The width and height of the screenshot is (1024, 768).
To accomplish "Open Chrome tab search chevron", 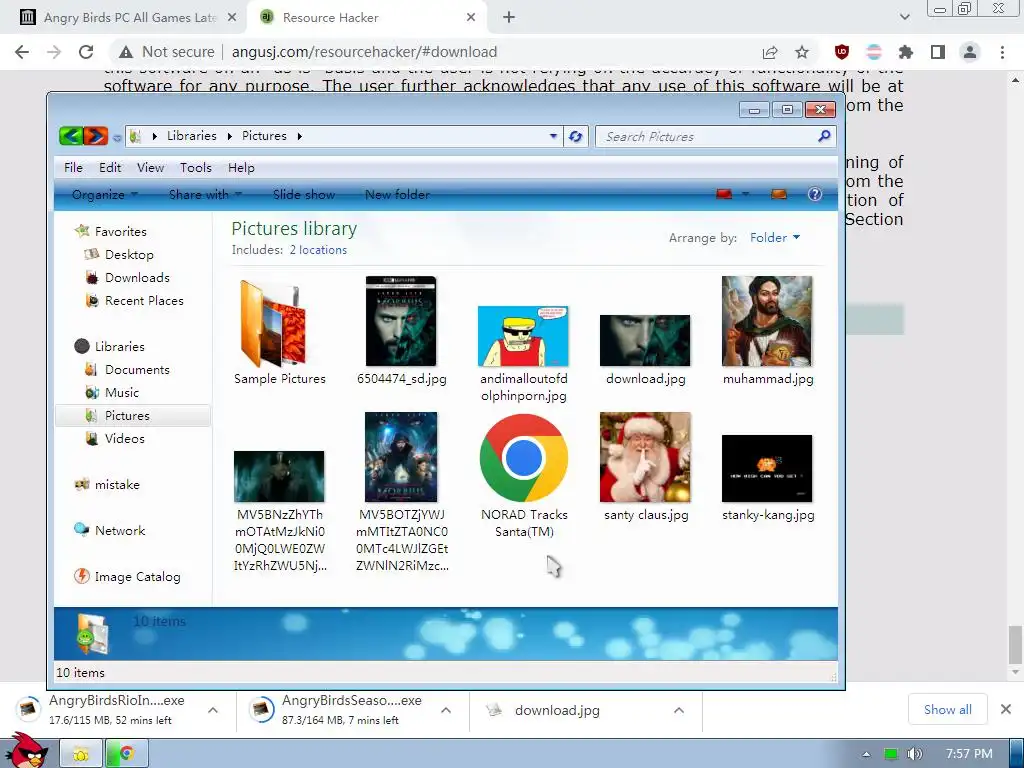I will pyautogui.click(x=904, y=18).
